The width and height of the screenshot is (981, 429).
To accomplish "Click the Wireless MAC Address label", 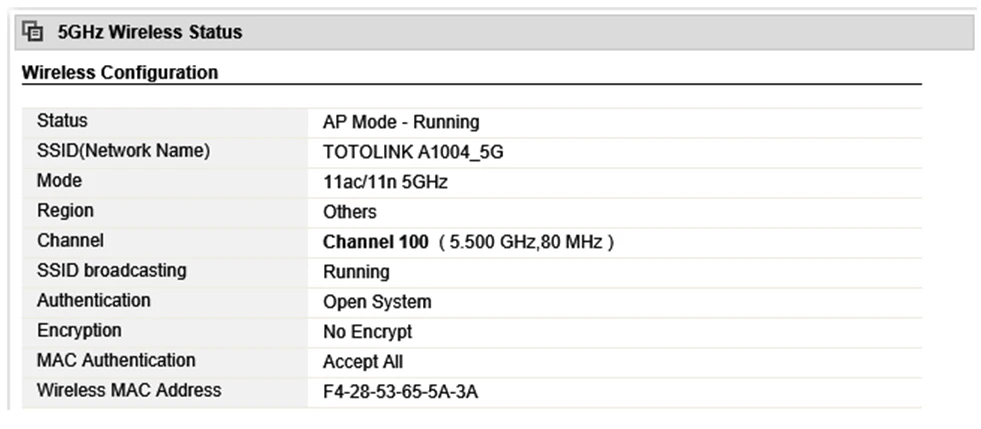I will pos(129,390).
